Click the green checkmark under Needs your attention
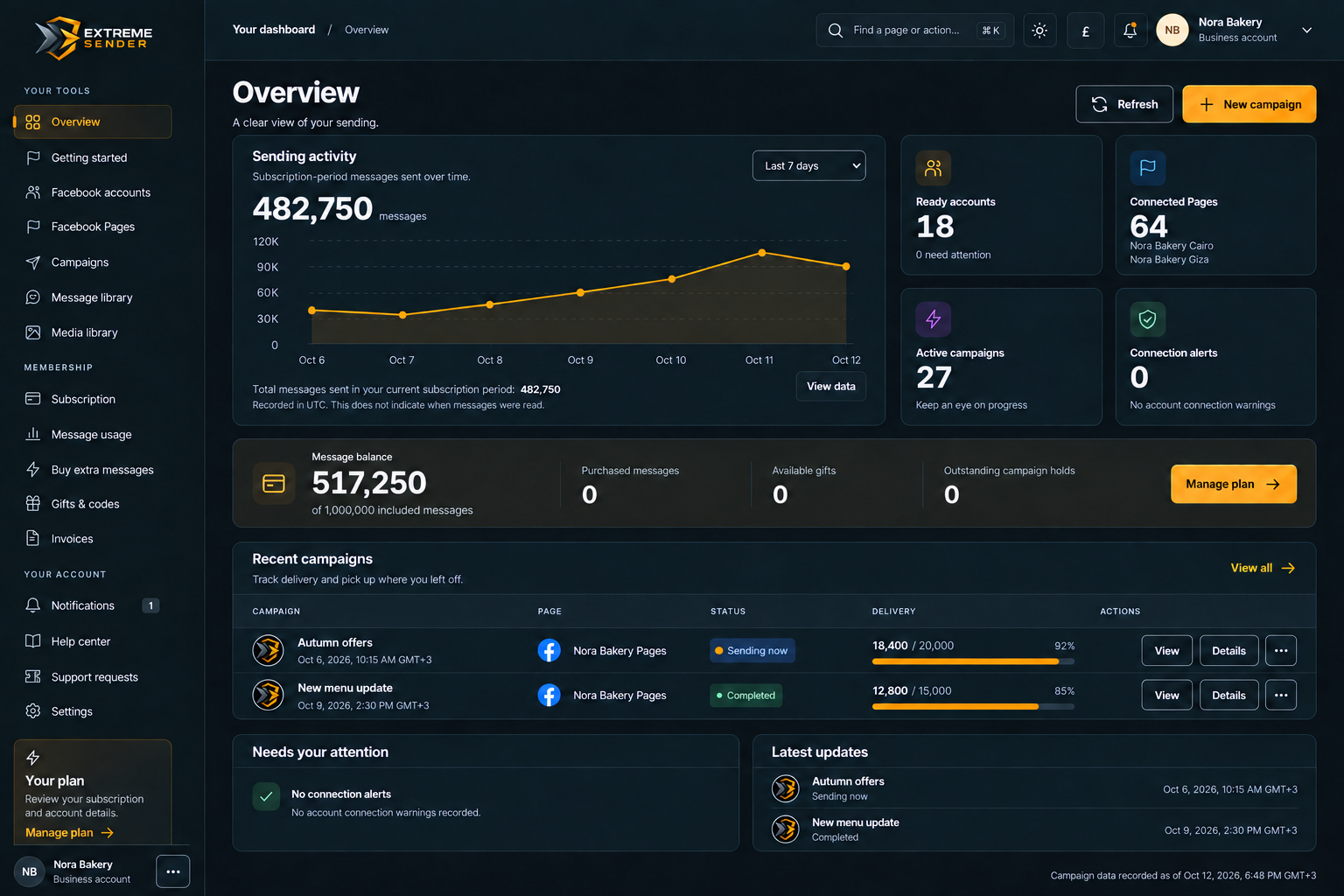This screenshot has width=1344, height=896. 266,796
